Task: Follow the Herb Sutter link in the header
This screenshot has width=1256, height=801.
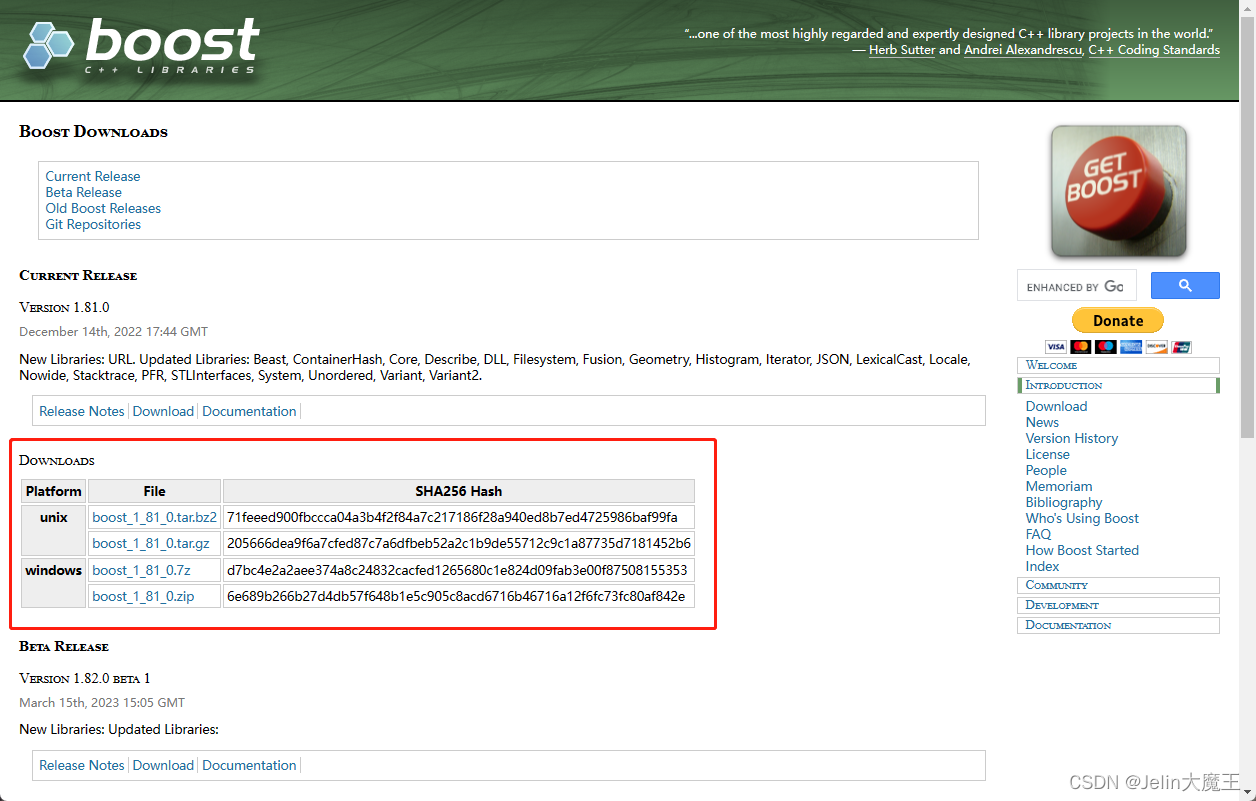Action: click(902, 50)
